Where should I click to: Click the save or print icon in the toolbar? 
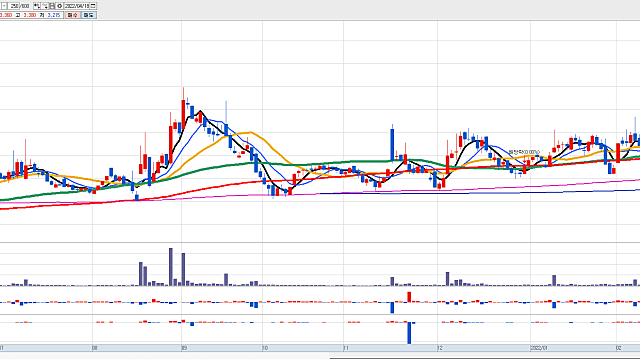pos(52,6)
